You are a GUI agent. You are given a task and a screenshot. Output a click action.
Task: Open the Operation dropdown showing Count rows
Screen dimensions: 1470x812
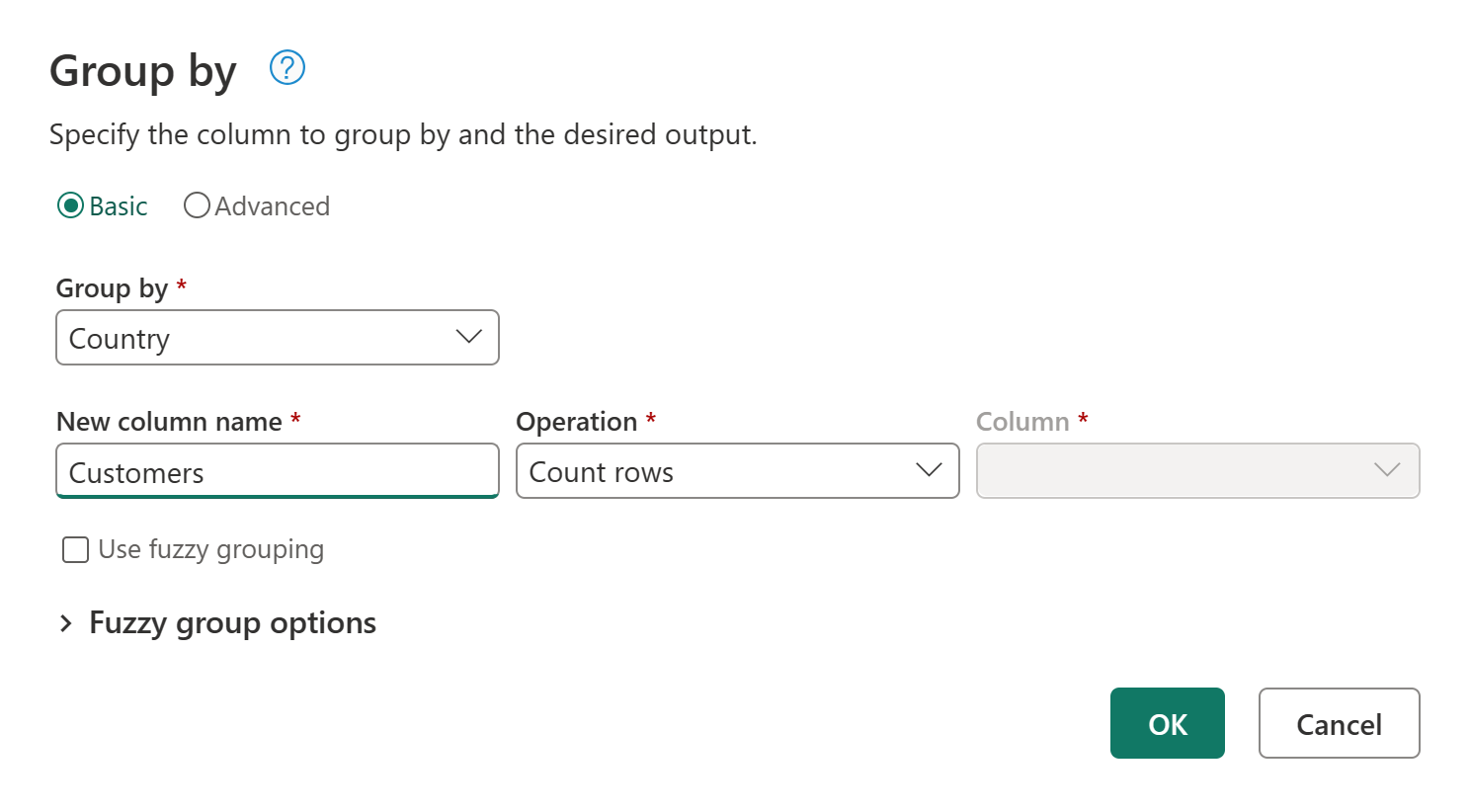pos(737,471)
